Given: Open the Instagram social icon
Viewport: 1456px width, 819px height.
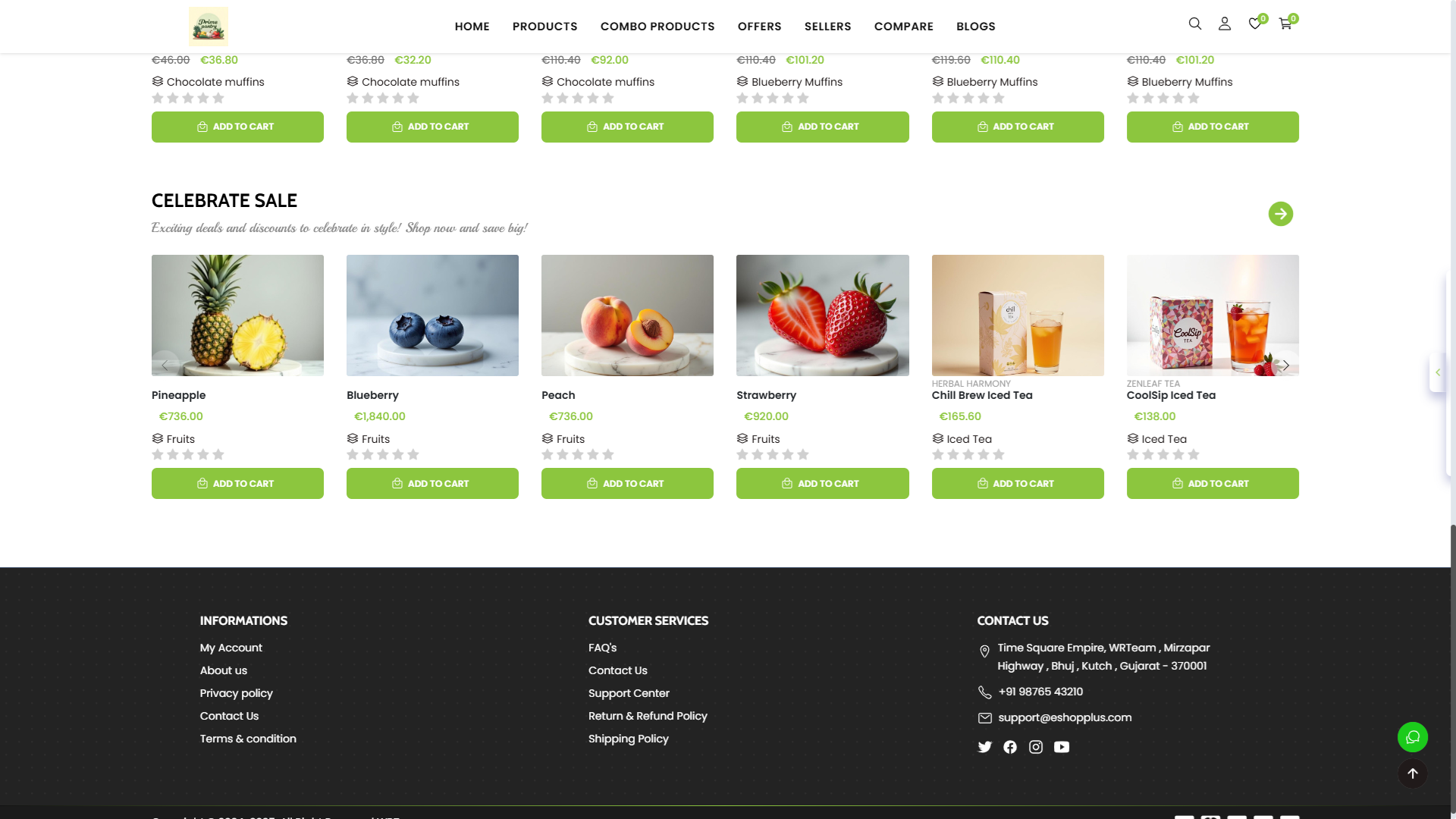Looking at the screenshot, I should pos(1036,747).
